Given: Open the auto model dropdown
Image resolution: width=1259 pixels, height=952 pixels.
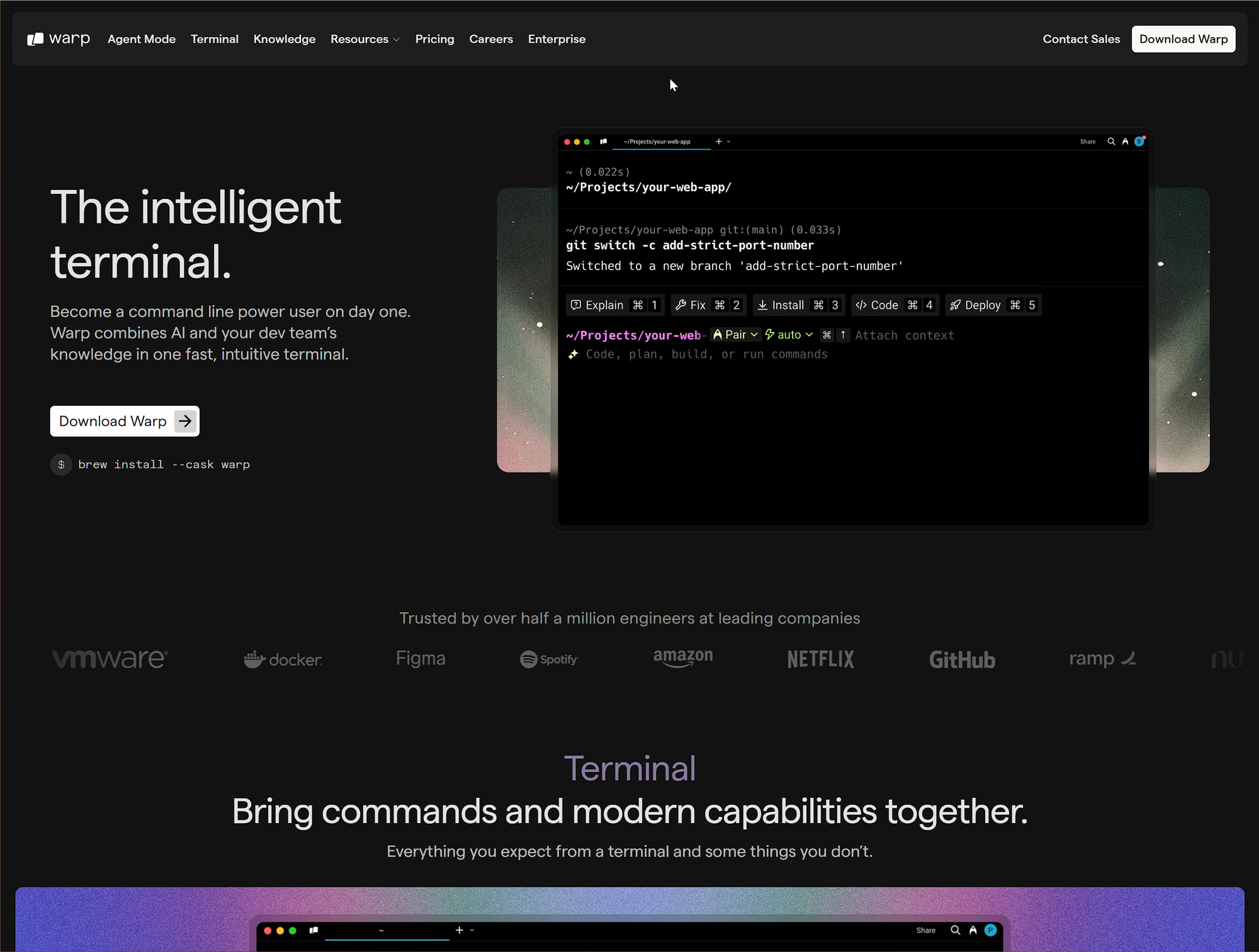Looking at the screenshot, I should point(789,335).
